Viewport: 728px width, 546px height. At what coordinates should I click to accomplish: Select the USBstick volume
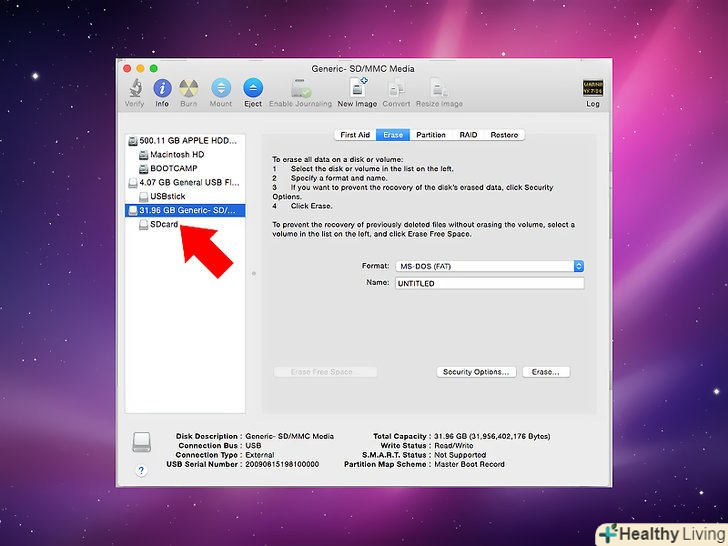[x=185, y=196]
